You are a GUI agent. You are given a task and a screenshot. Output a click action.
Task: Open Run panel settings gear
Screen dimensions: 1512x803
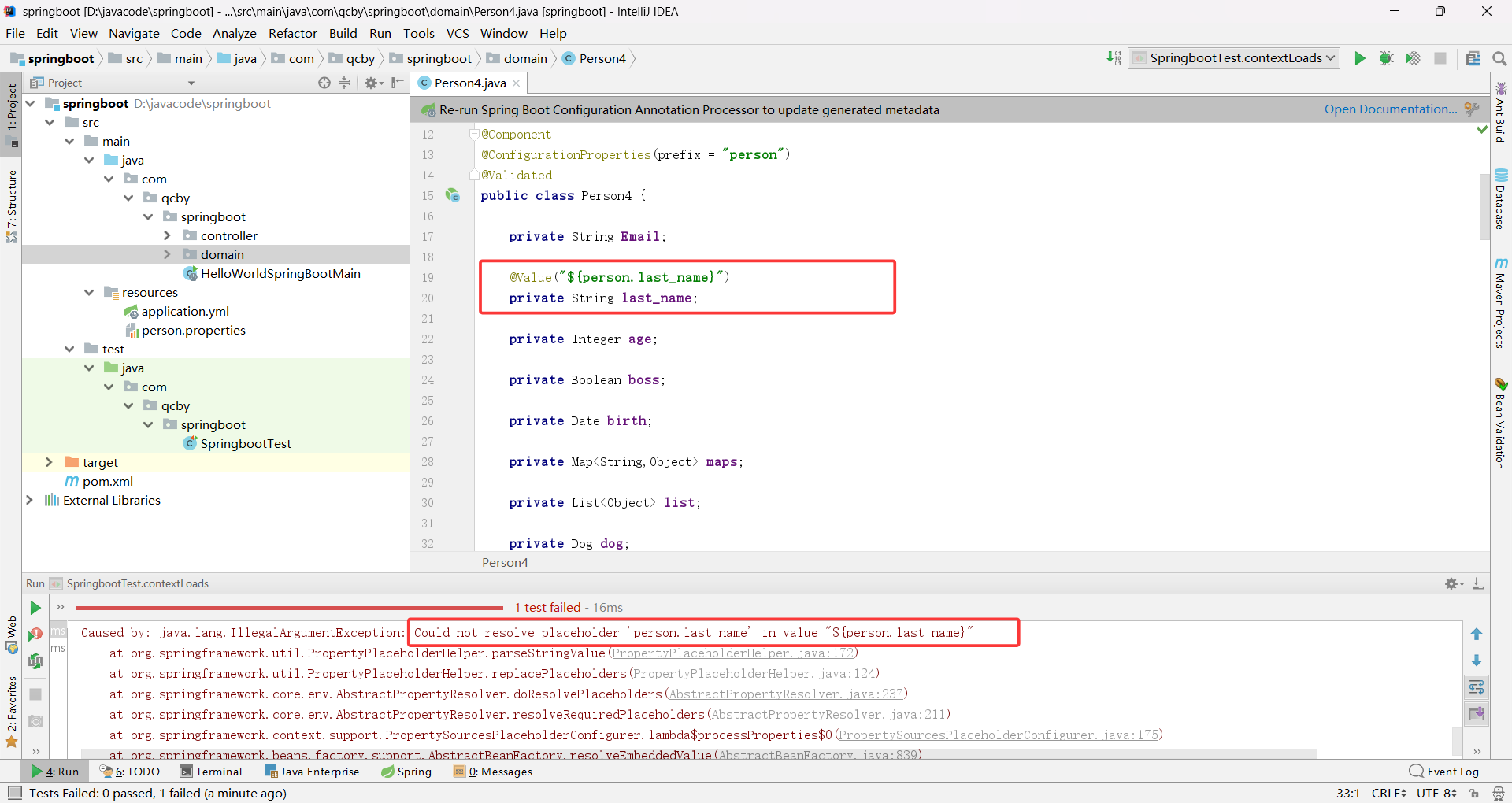coord(1454,583)
